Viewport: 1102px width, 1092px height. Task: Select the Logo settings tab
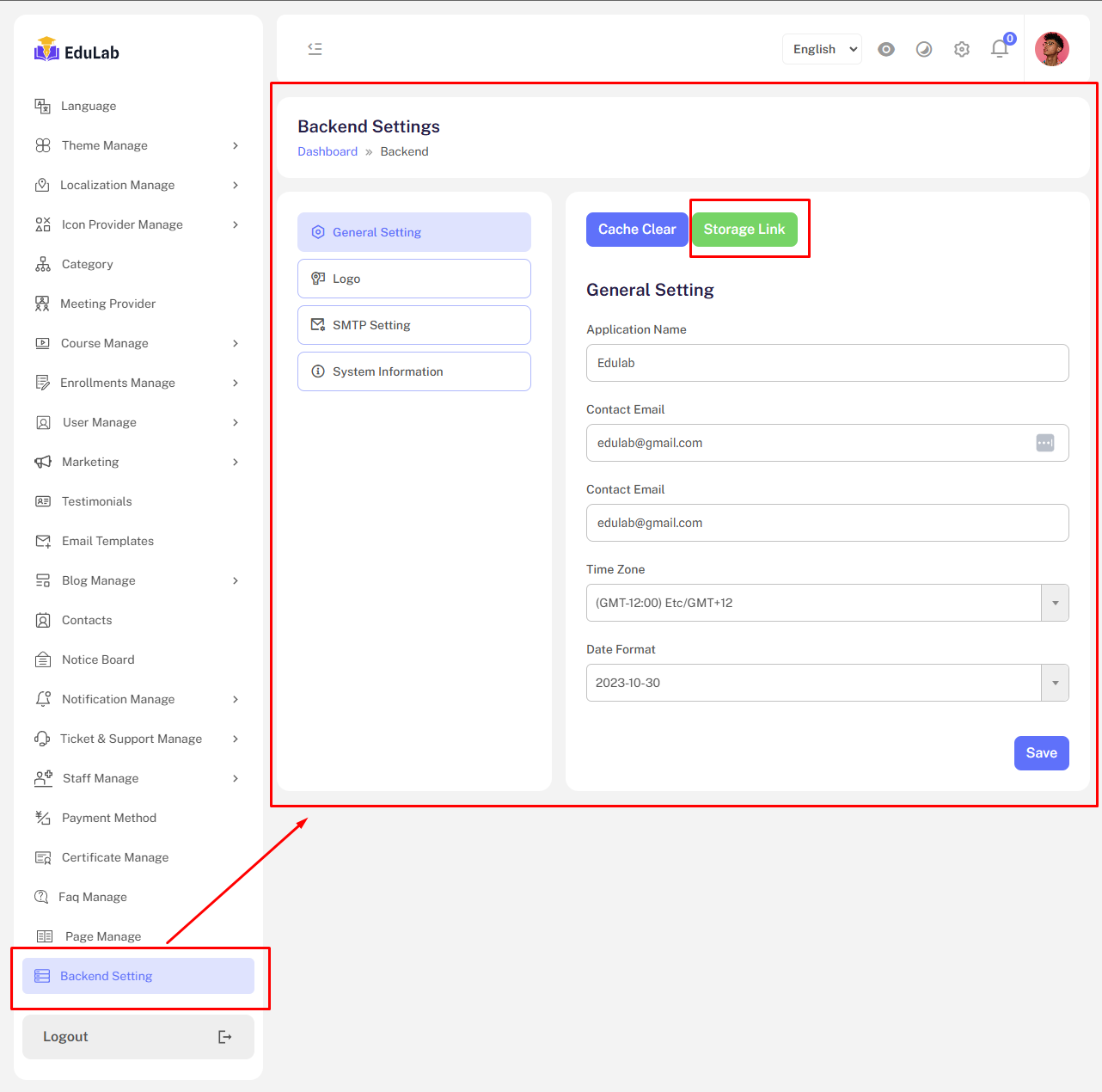(413, 279)
